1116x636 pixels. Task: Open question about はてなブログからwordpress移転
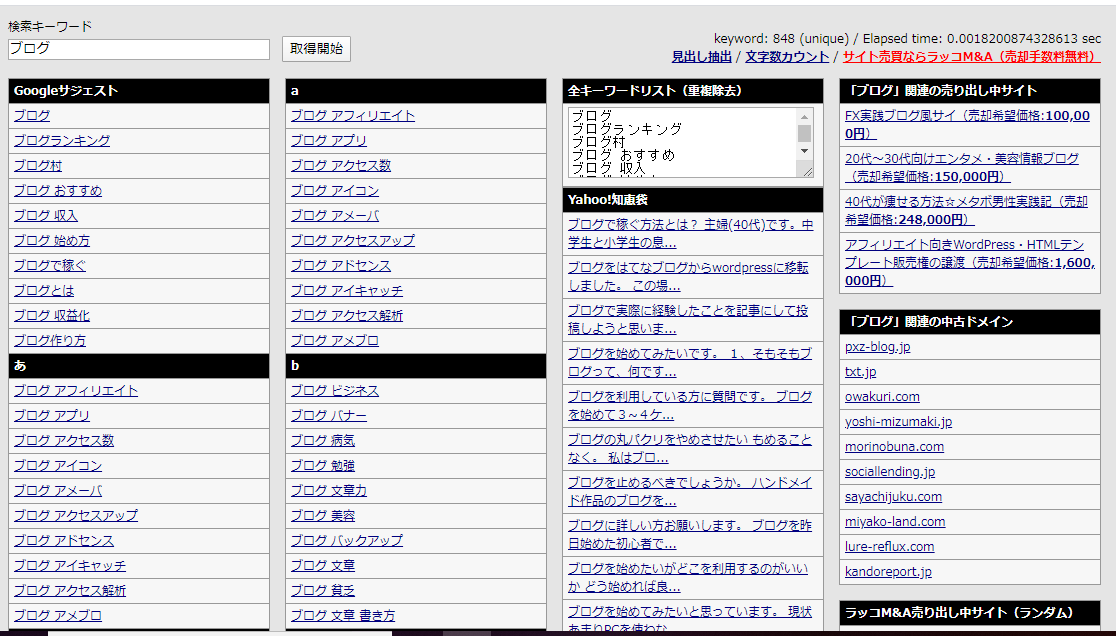tap(688, 277)
